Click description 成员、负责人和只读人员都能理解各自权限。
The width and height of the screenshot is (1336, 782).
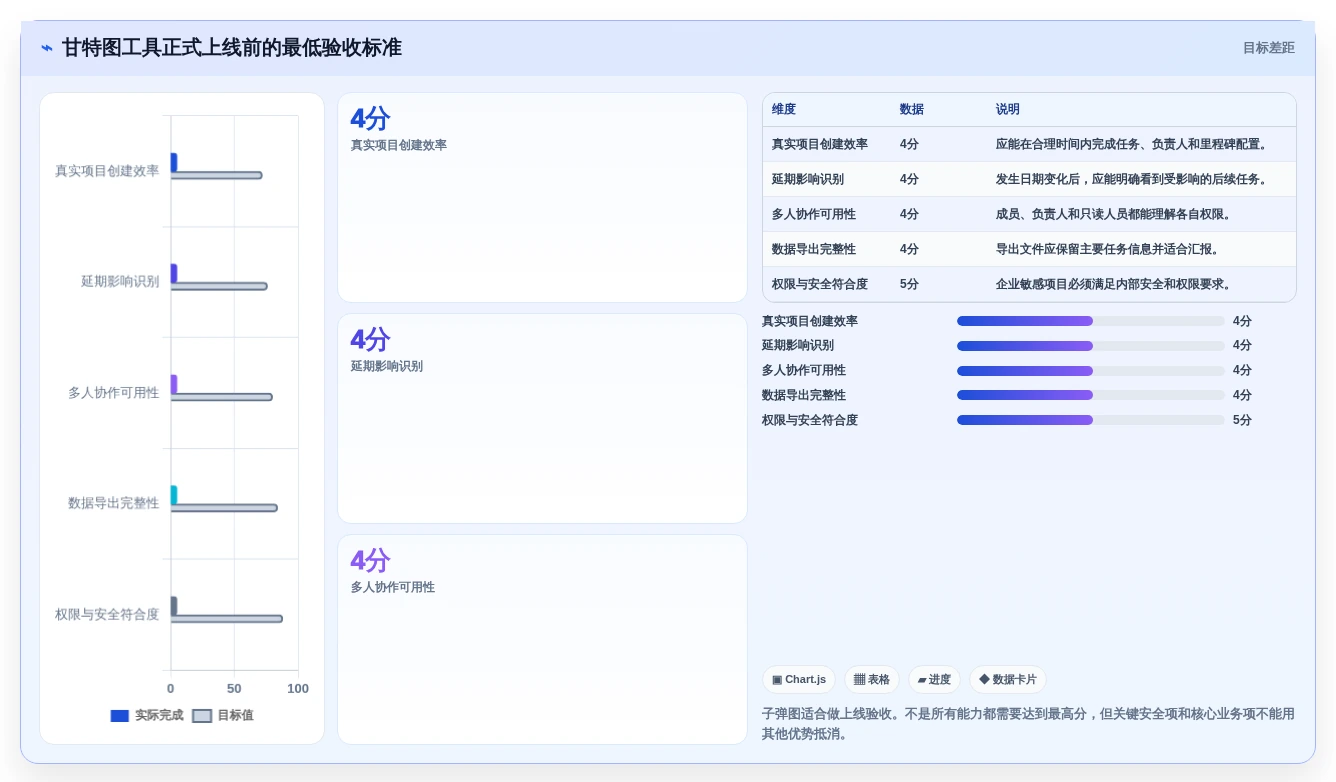pyautogui.click(x=1114, y=215)
